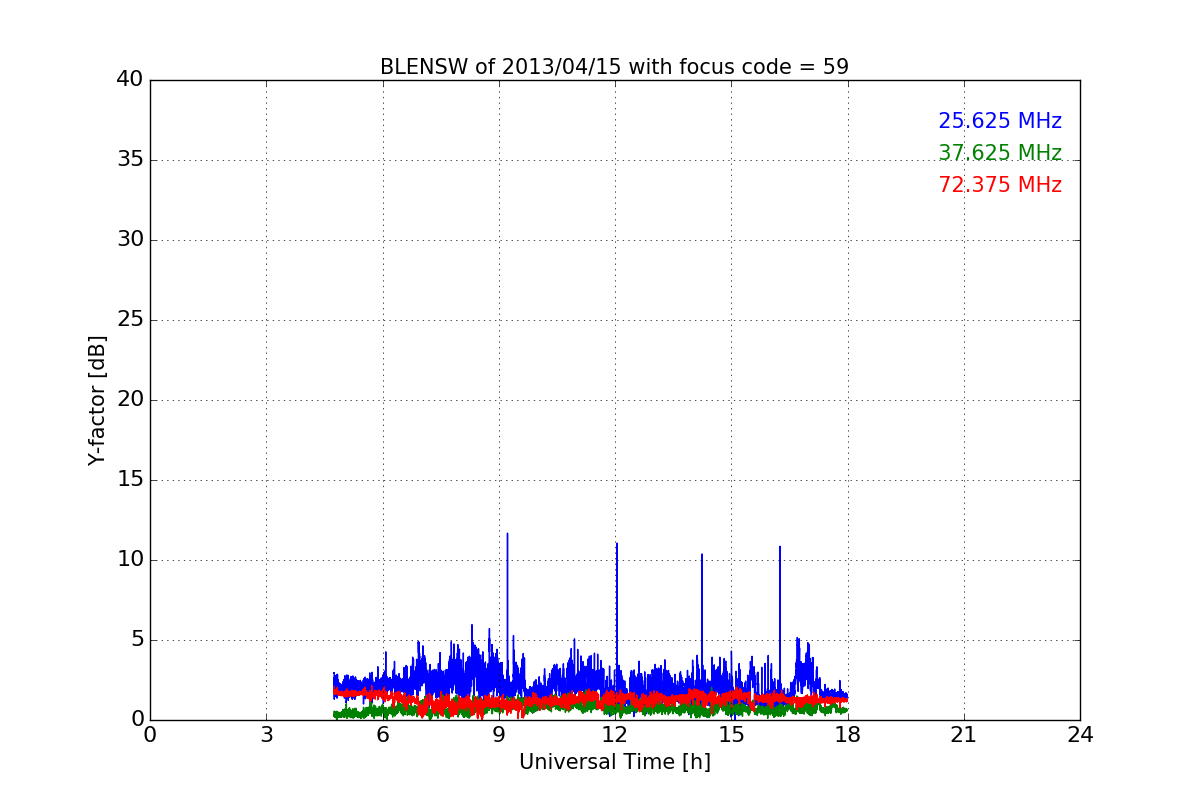This screenshot has width=1200, height=800.
Task: Click y-axis tick label '20'
Action: point(129,399)
